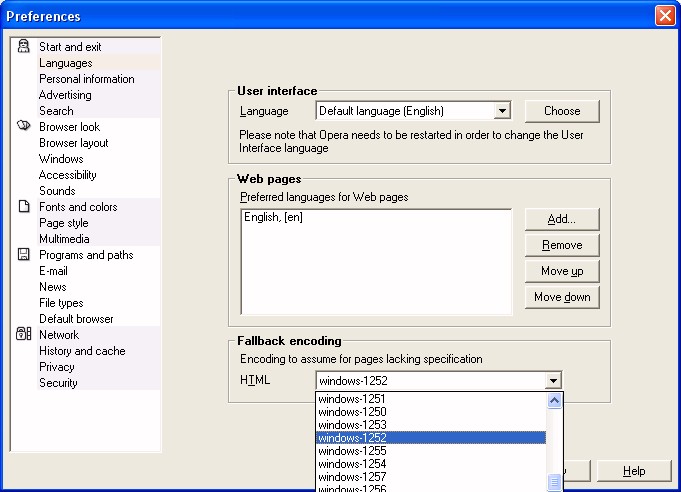The width and height of the screenshot is (681, 492).
Task: Click the Start and exit category icon
Action: pos(23,46)
